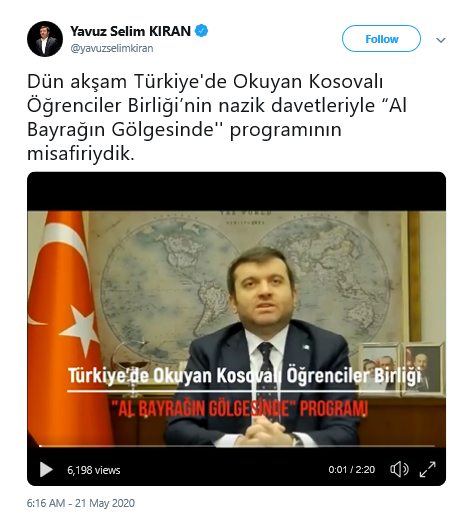This screenshot has height=517, width=467.
Task: Click the 6:16 AM - 21 May 2020 timestamp
Action: point(81,503)
